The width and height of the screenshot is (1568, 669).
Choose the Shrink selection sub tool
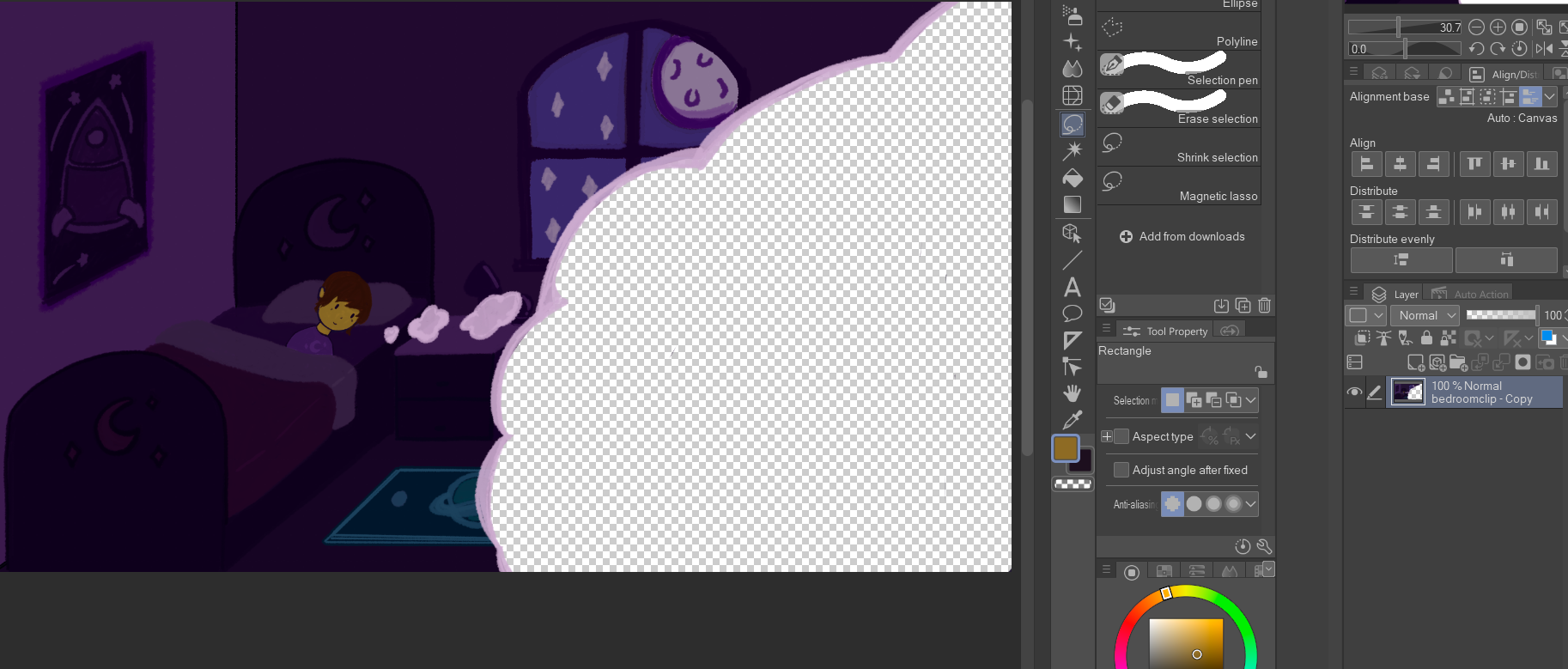point(1179,147)
